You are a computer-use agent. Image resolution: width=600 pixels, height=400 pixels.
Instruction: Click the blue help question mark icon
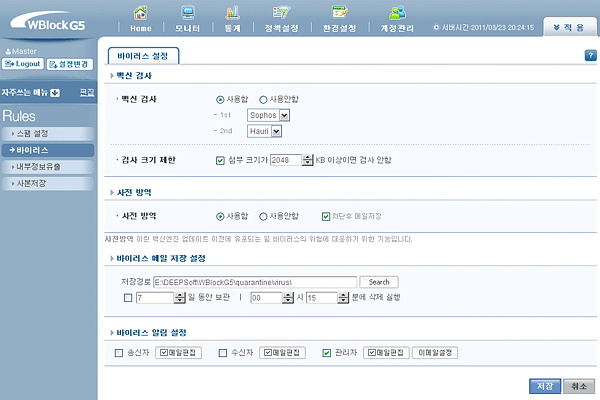(x=590, y=56)
